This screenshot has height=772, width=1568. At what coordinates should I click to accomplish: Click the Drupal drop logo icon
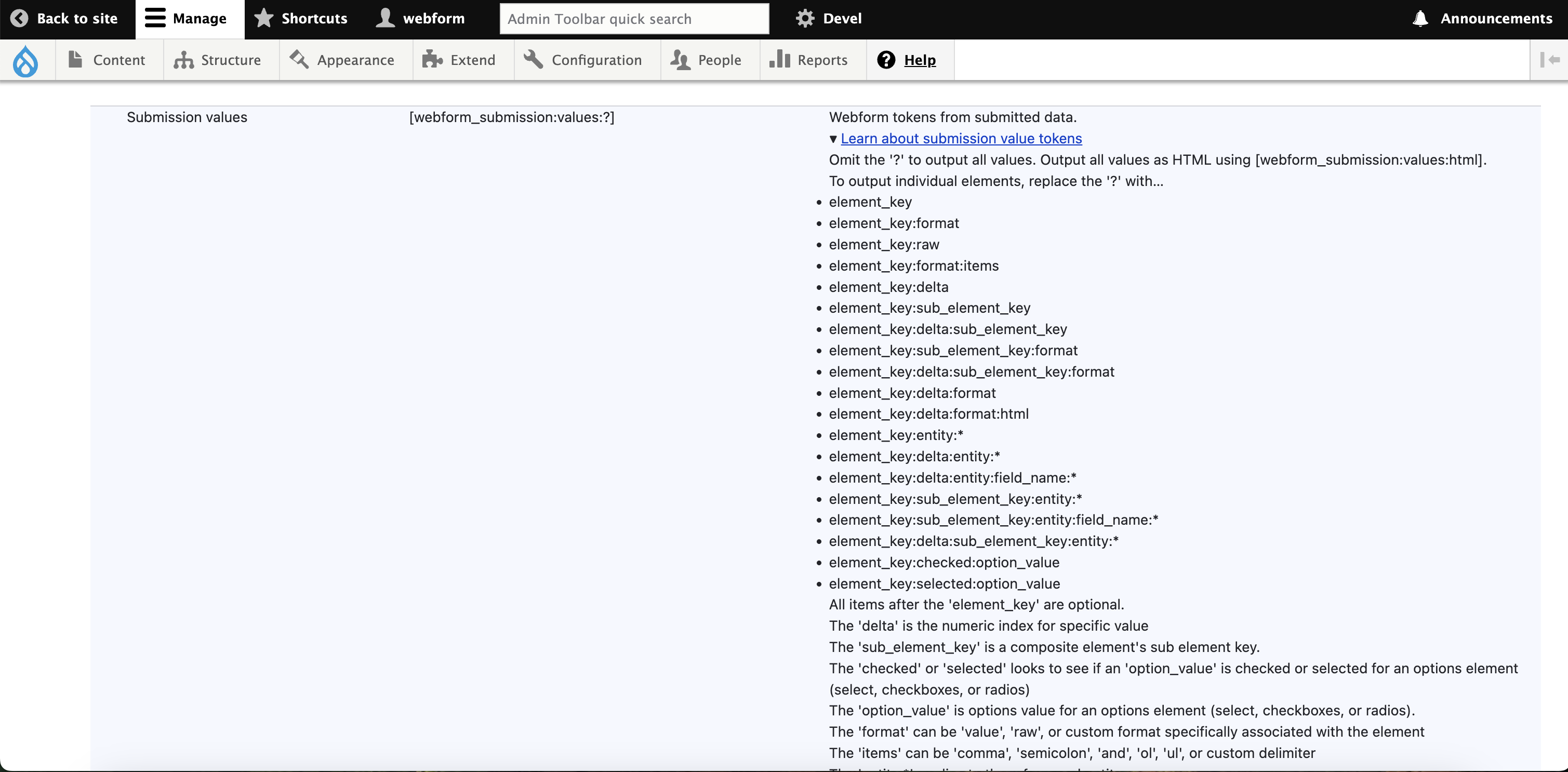25,60
